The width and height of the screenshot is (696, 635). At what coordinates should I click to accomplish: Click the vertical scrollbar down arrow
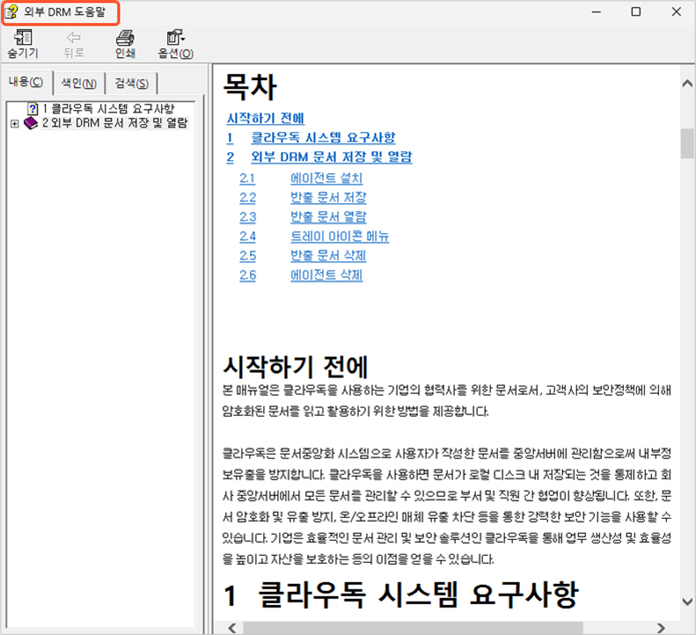[x=687, y=602]
